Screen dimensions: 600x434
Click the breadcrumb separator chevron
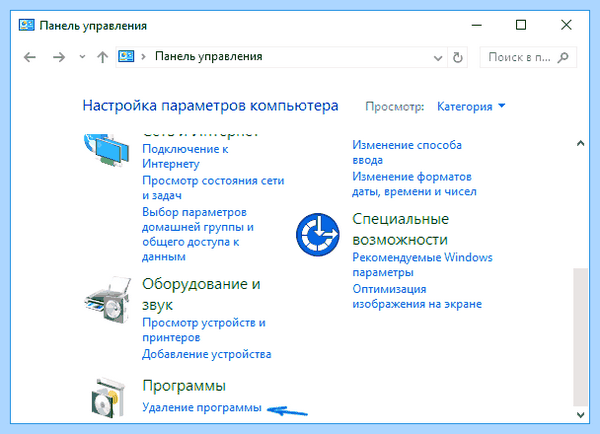tap(143, 57)
